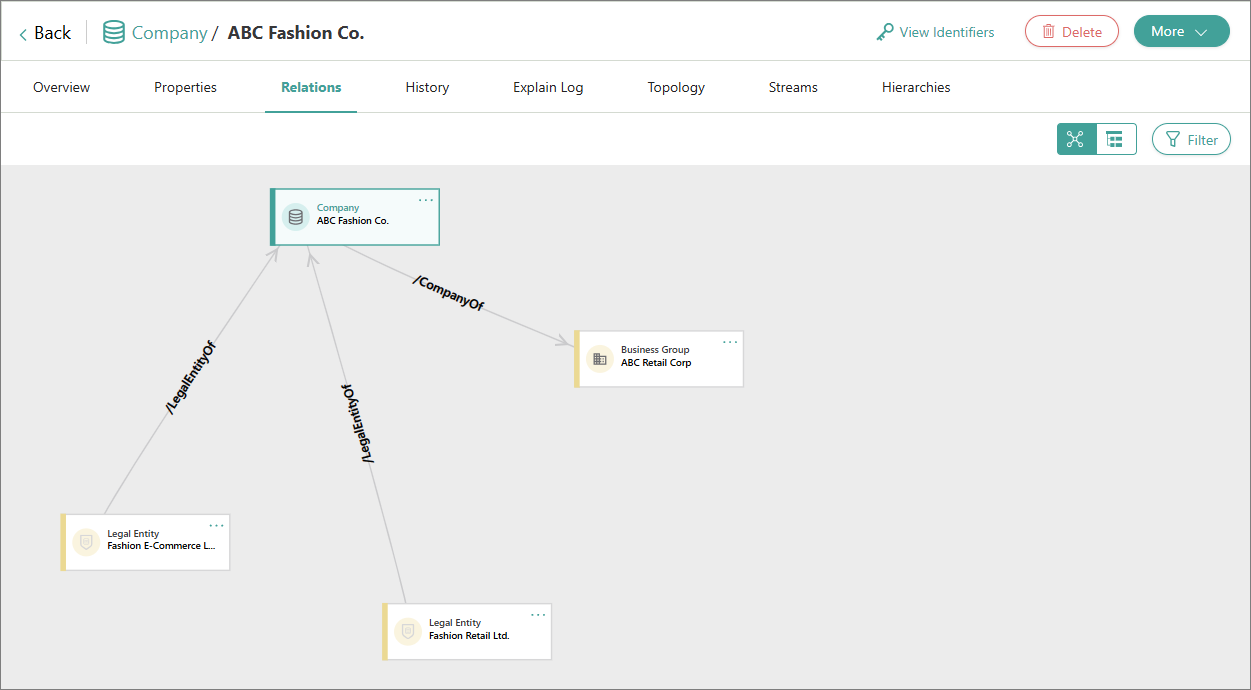Open options menu on ABC Retail Corp node
This screenshot has width=1251, height=690.
click(730, 342)
